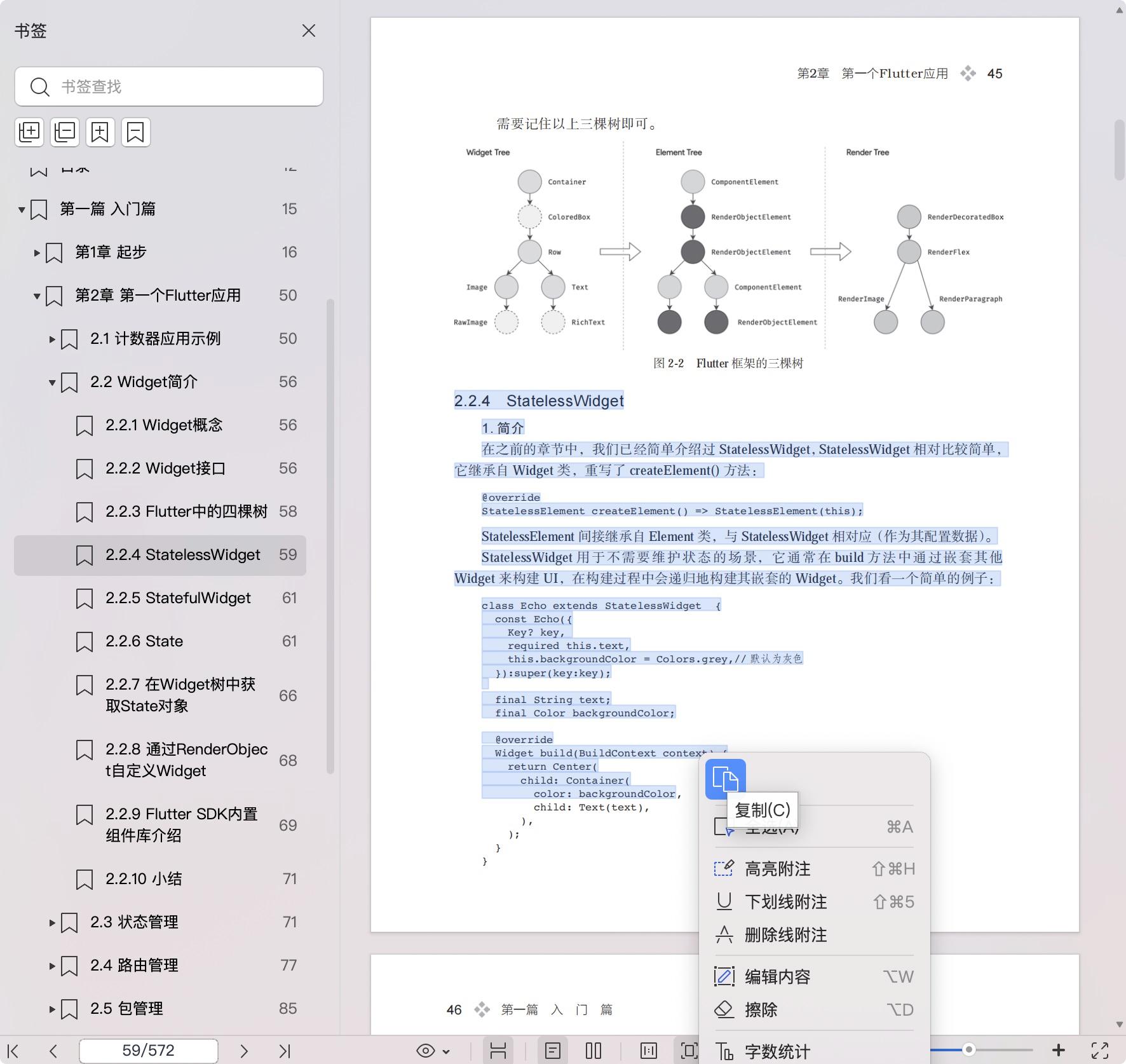This screenshot has height=1064, width=1126.
Task: Open fullscreen mode from bottom toolbar
Action: (1102, 1050)
